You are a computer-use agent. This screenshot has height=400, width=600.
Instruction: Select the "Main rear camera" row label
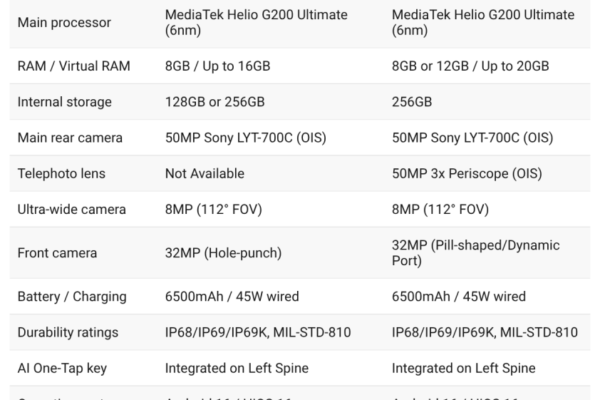[69, 138]
